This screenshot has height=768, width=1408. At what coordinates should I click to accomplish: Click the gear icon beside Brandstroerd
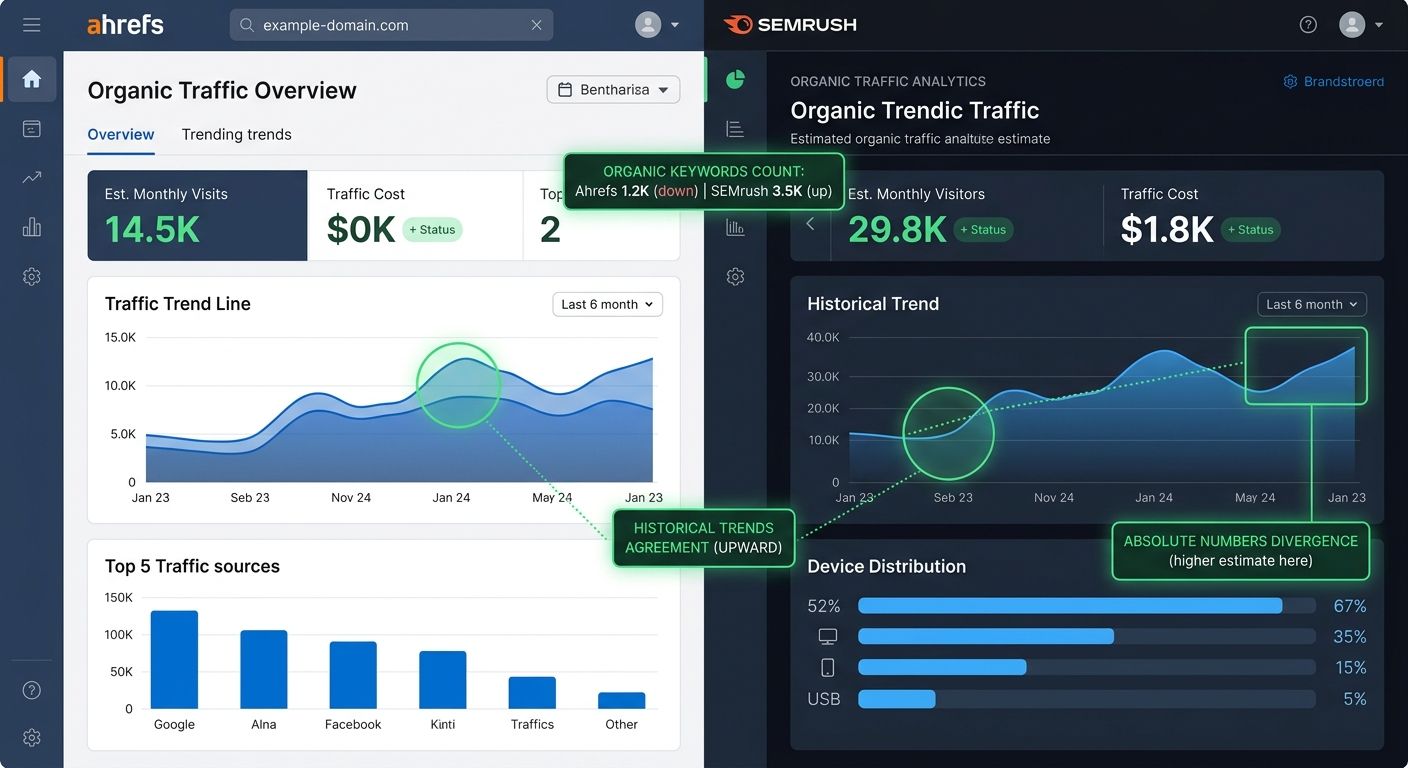(1290, 81)
